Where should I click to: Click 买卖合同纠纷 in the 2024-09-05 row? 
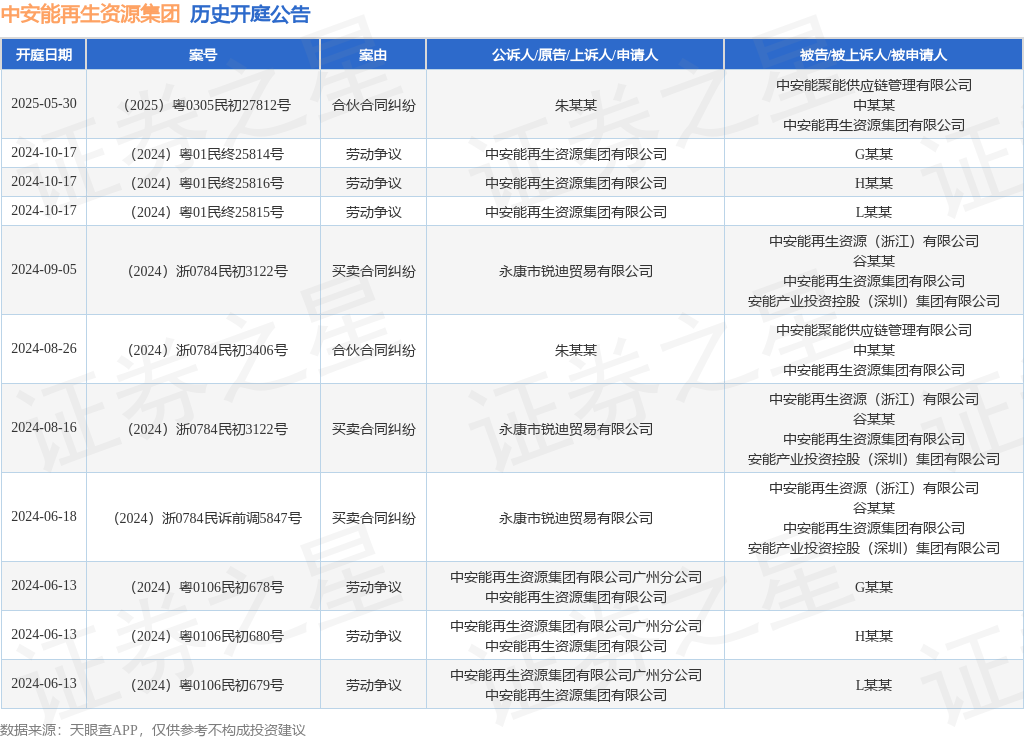(373, 271)
